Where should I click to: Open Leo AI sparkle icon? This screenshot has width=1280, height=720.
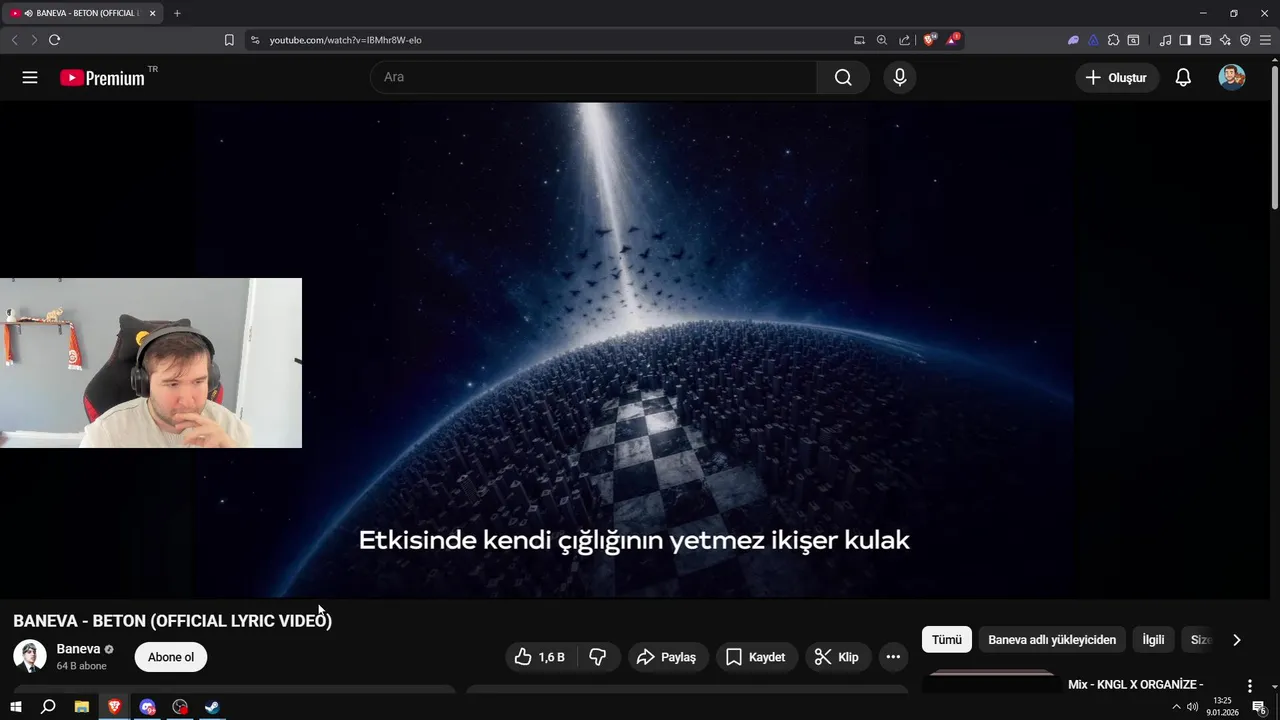(1225, 40)
